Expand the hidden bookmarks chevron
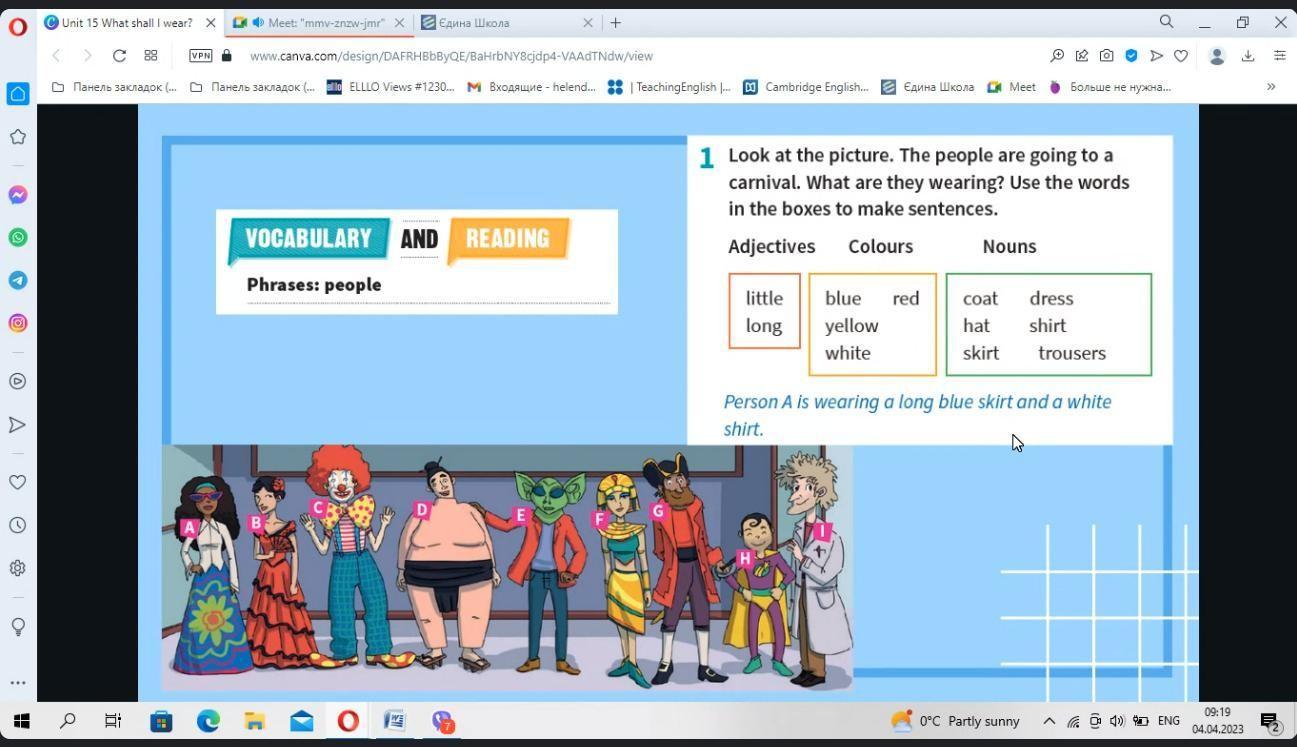 [1271, 87]
